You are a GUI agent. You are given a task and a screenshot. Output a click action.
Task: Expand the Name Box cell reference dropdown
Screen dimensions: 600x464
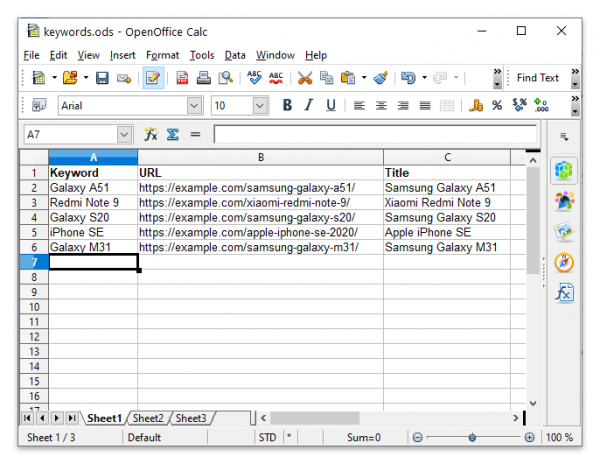(125, 134)
